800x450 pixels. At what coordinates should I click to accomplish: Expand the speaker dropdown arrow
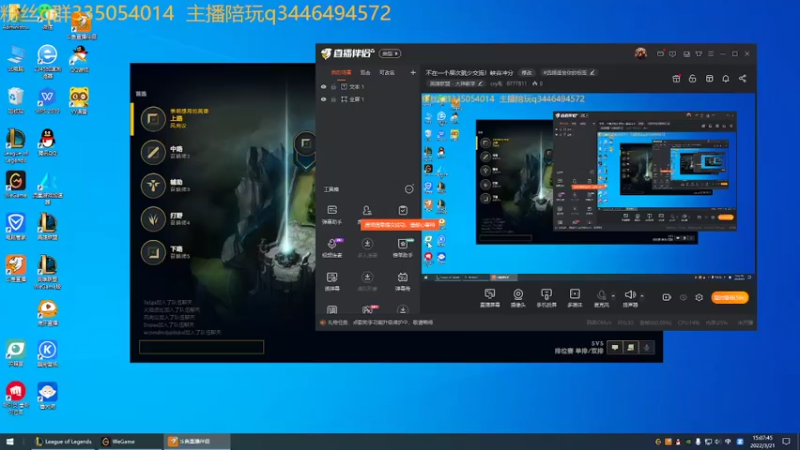642,295
